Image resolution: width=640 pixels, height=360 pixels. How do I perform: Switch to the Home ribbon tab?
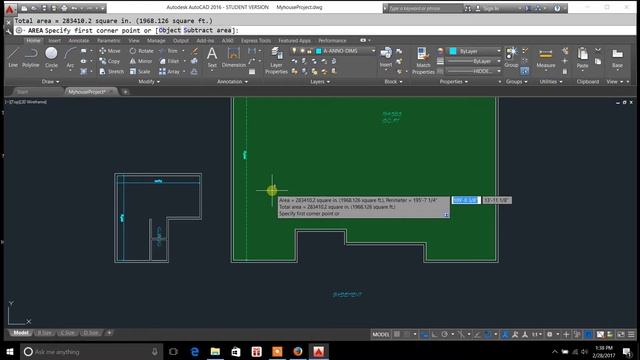(x=33, y=40)
